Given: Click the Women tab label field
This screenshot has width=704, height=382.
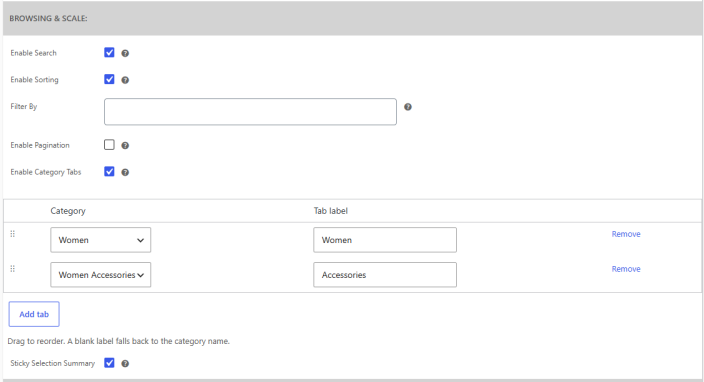Looking at the screenshot, I should (x=385, y=240).
